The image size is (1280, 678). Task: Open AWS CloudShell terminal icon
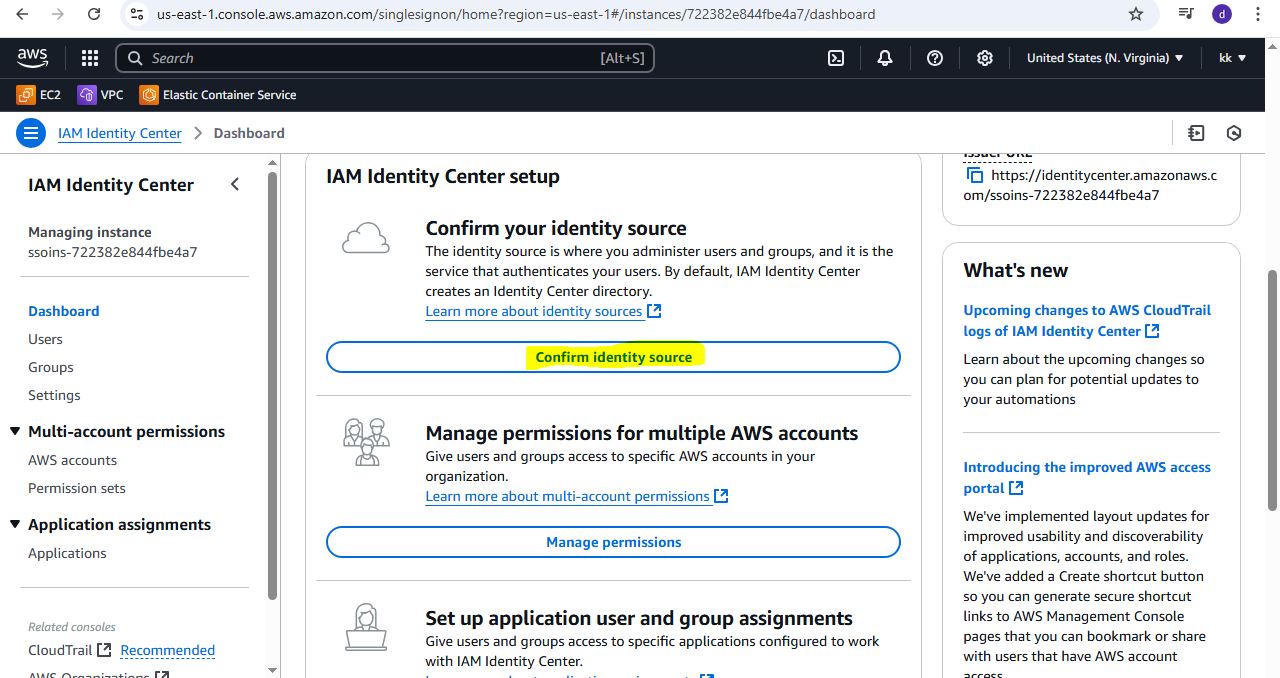836,58
